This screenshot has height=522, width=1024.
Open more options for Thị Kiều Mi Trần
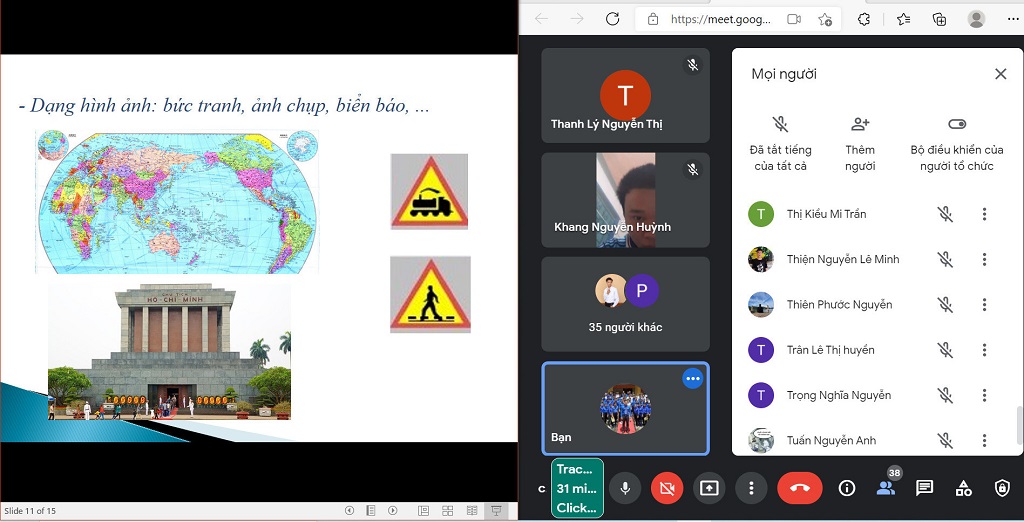(x=984, y=214)
